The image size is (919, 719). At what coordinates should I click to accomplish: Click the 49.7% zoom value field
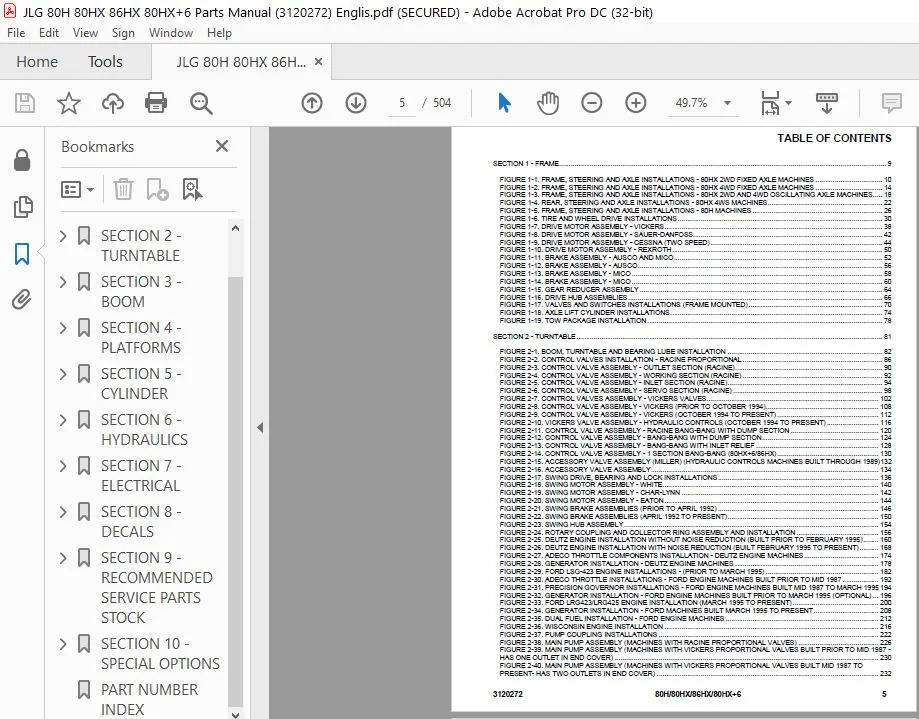click(692, 103)
